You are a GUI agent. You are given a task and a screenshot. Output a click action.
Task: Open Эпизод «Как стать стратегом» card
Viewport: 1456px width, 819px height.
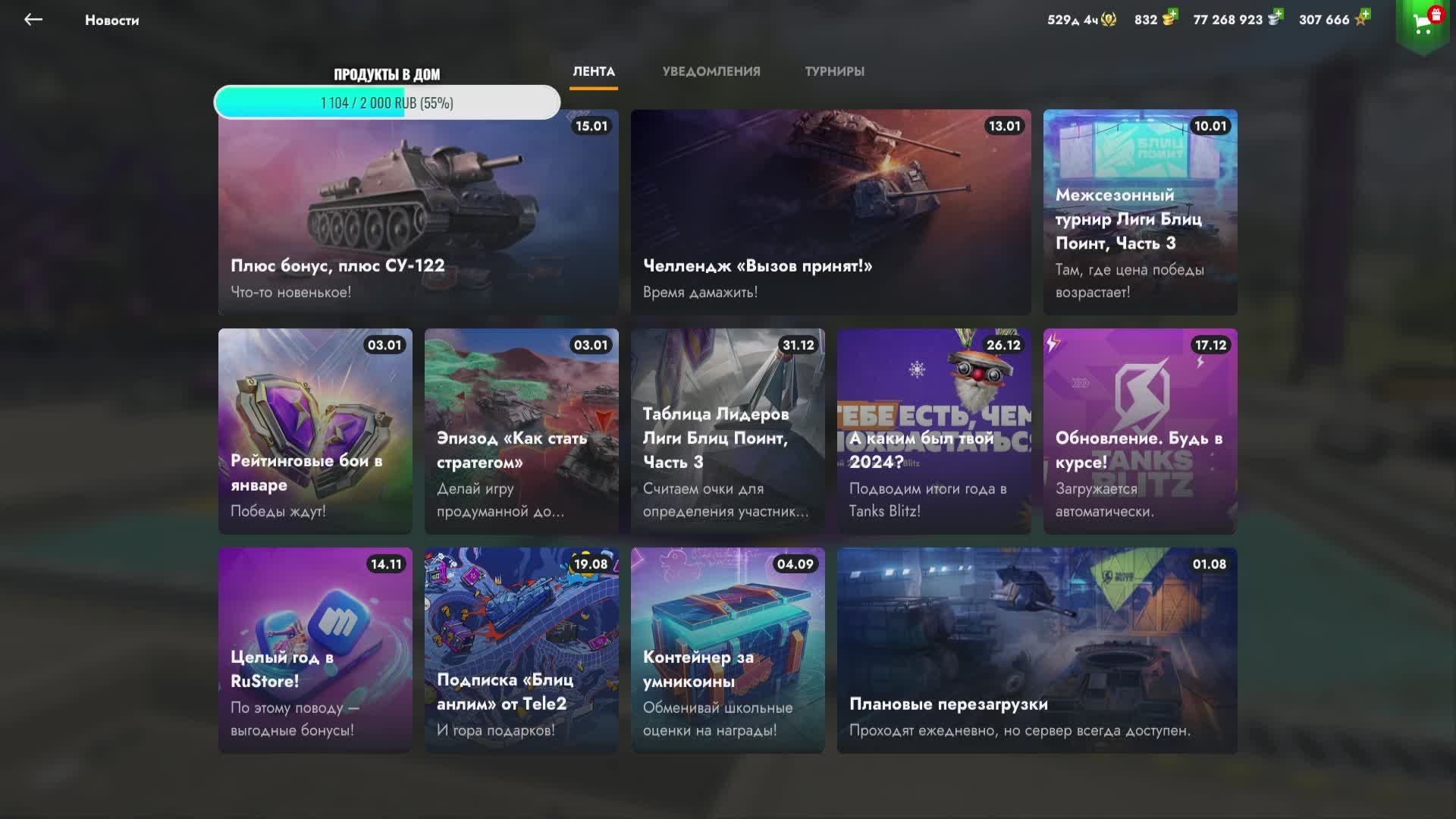pos(522,431)
